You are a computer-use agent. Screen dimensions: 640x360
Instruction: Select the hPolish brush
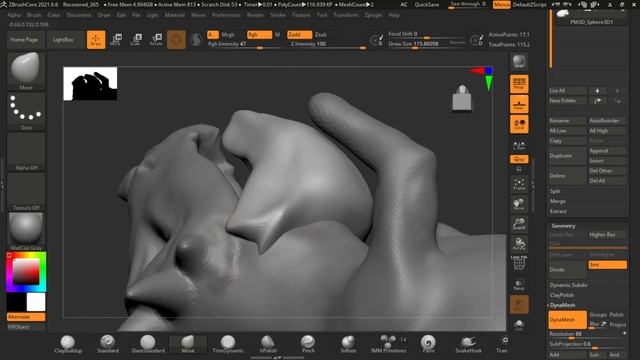268,344
